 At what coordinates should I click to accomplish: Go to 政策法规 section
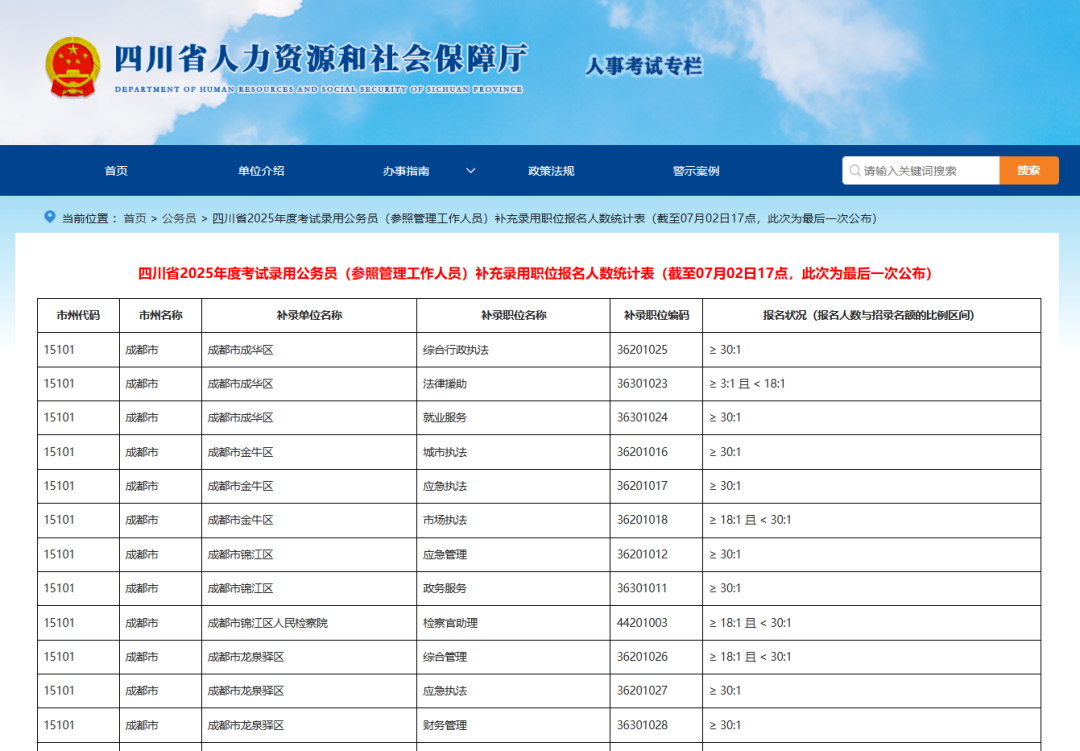pyautogui.click(x=551, y=171)
